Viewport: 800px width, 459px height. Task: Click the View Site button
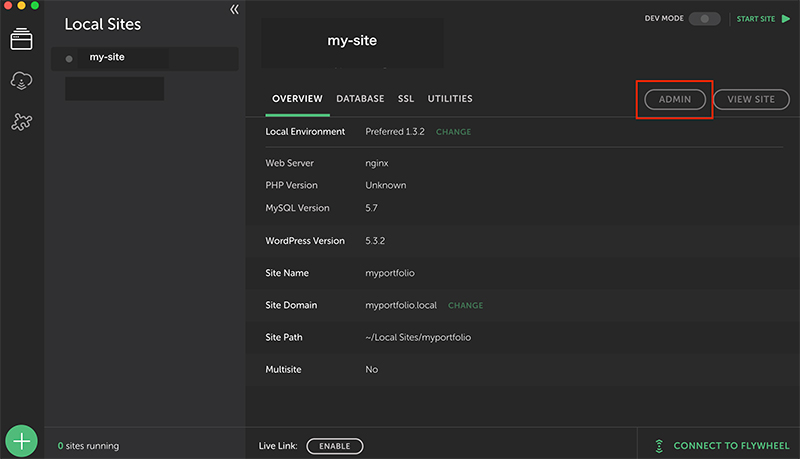click(751, 99)
